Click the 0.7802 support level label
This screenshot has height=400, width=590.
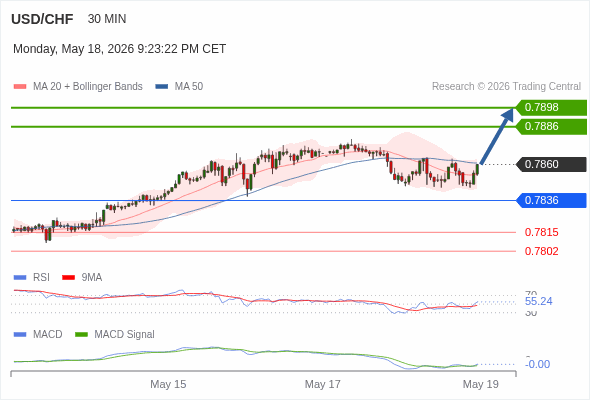coord(541,251)
